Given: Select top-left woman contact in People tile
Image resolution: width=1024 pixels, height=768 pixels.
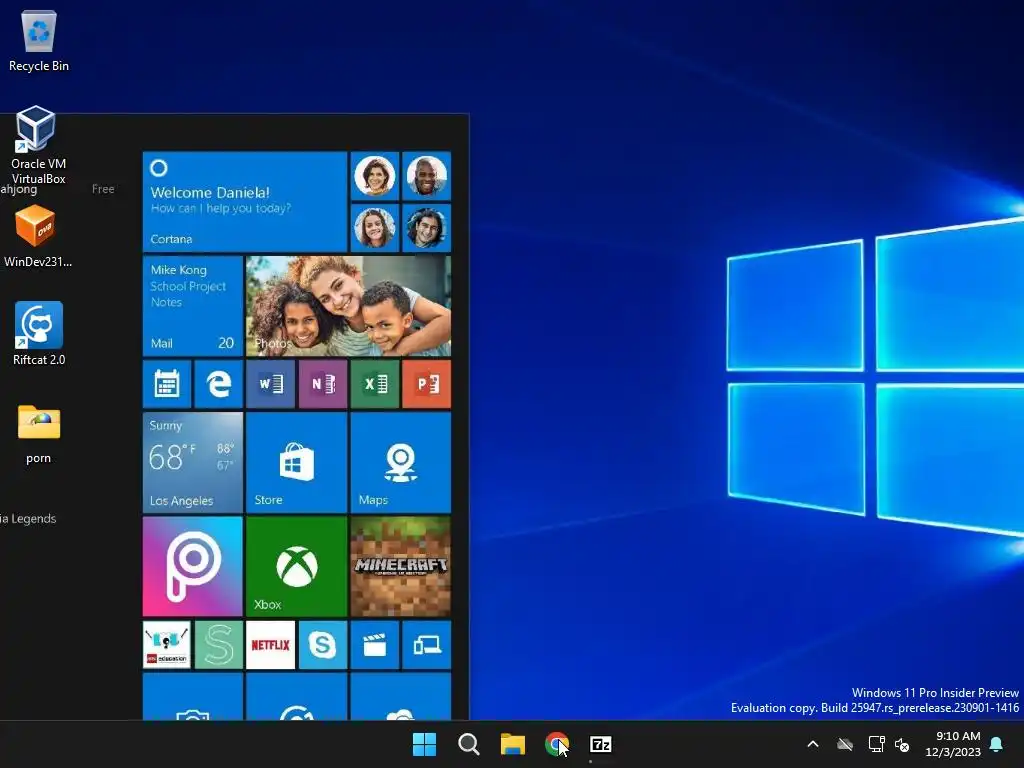Looking at the screenshot, I should pyautogui.click(x=375, y=176).
